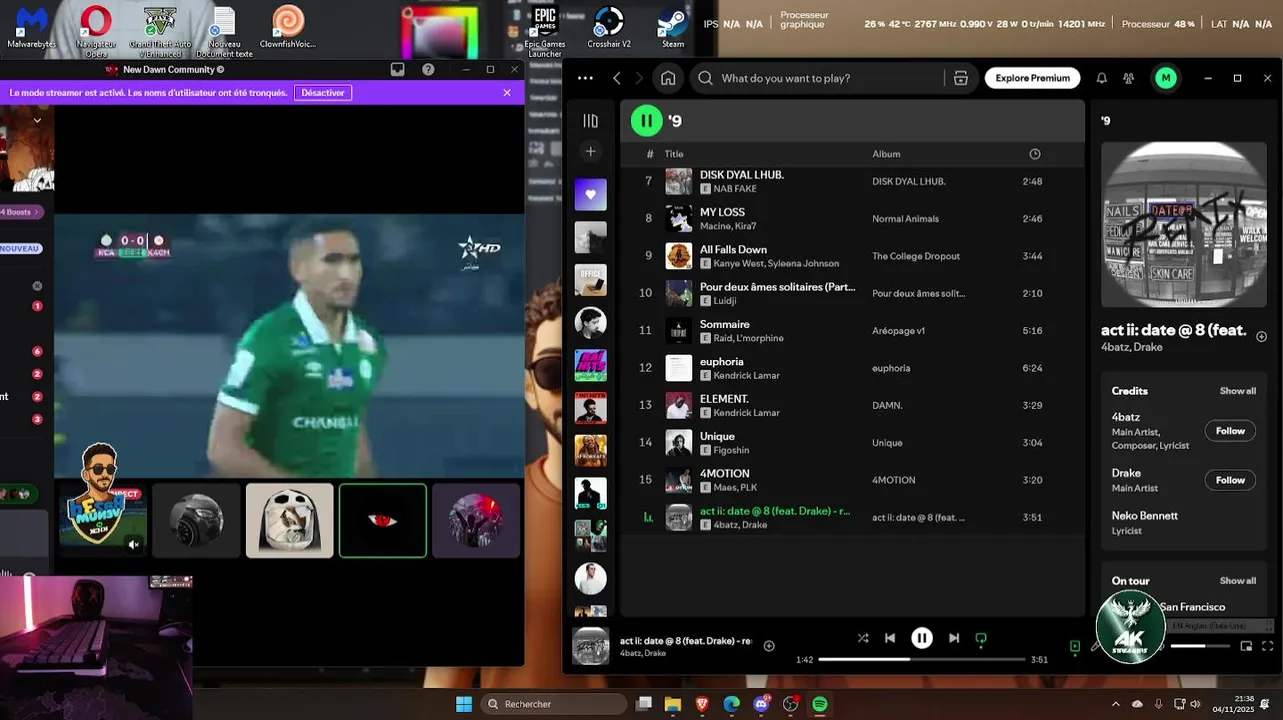This screenshot has height=720, width=1283.
Task: Skip to next track in Spotify
Action: (954, 638)
